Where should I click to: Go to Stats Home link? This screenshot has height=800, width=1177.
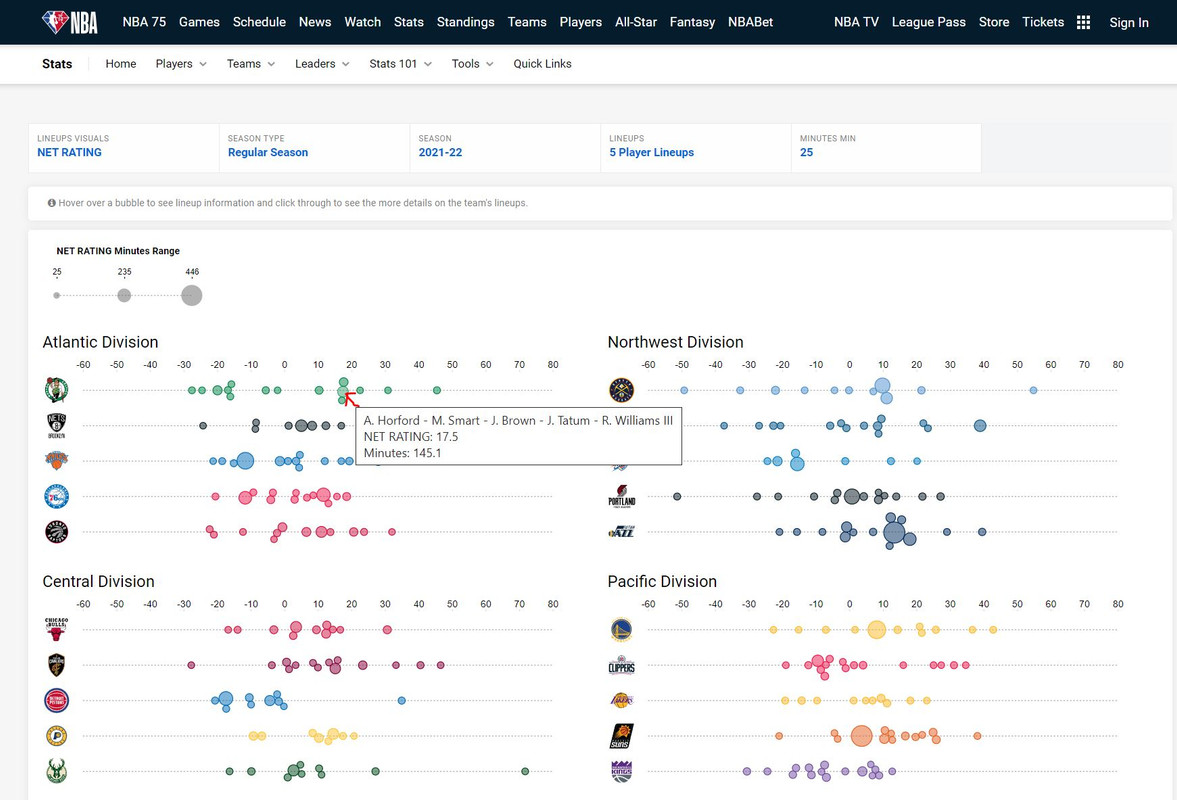click(x=121, y=64)
